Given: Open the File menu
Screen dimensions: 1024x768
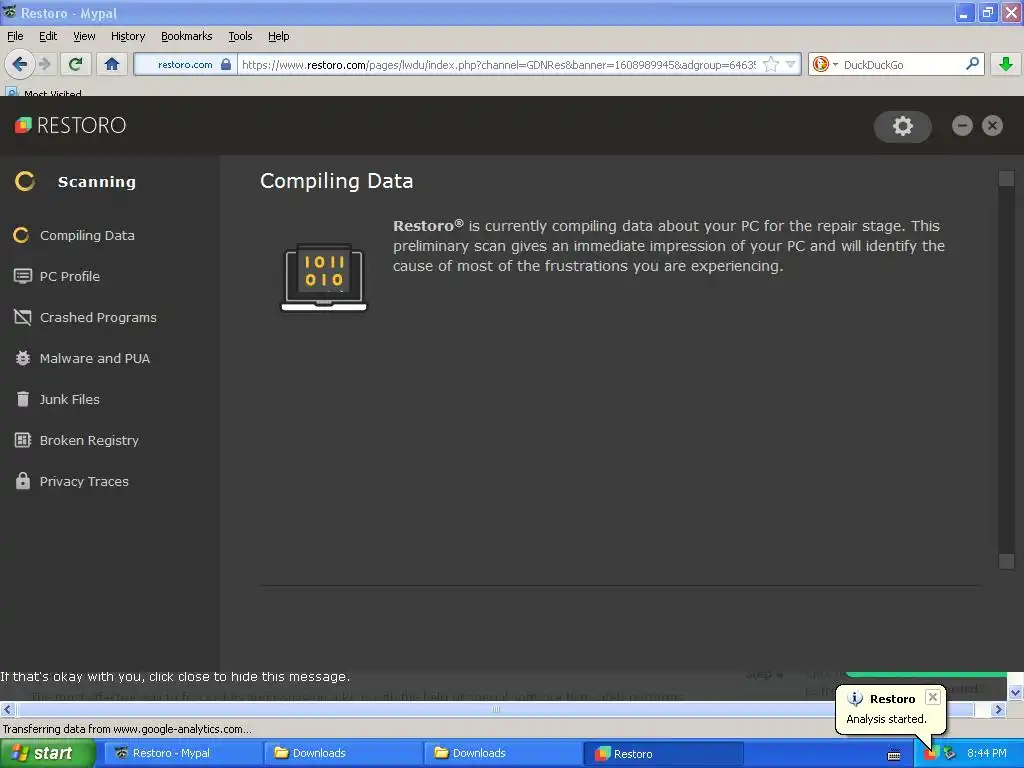Looking at the screenshot, I should [x=15, y=36].
